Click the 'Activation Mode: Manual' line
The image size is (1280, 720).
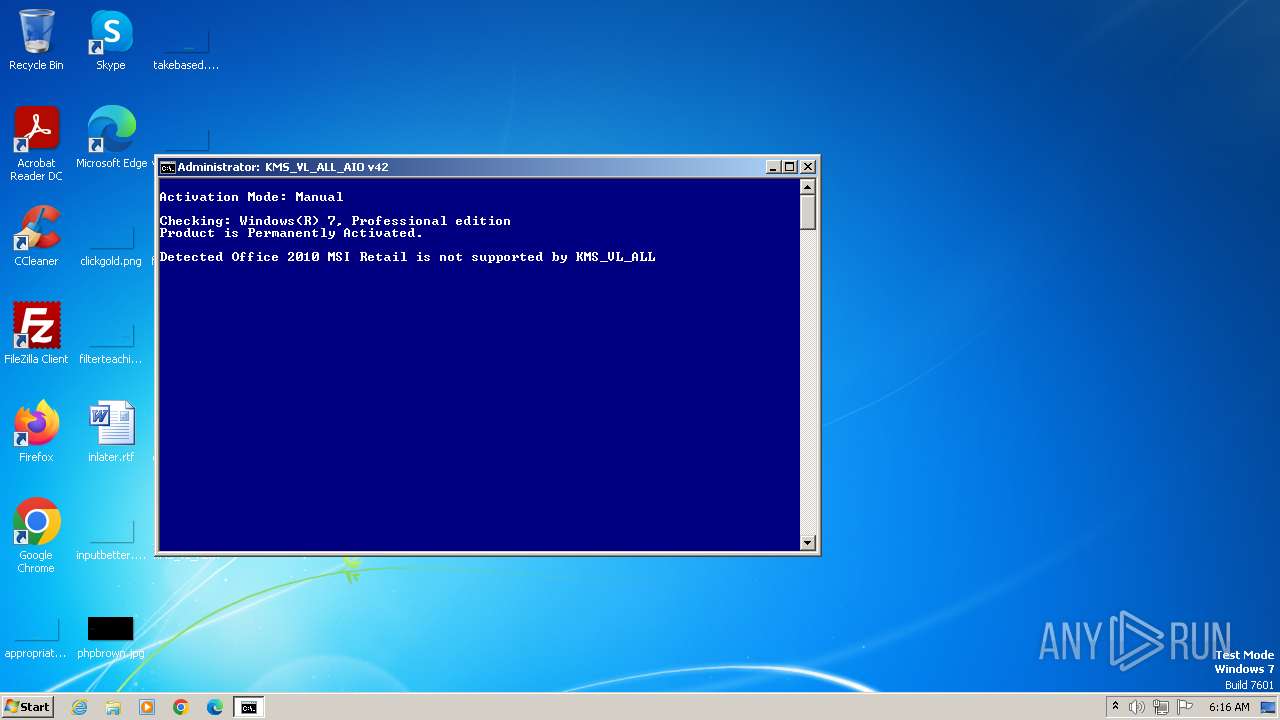click(x=251, y=197)
